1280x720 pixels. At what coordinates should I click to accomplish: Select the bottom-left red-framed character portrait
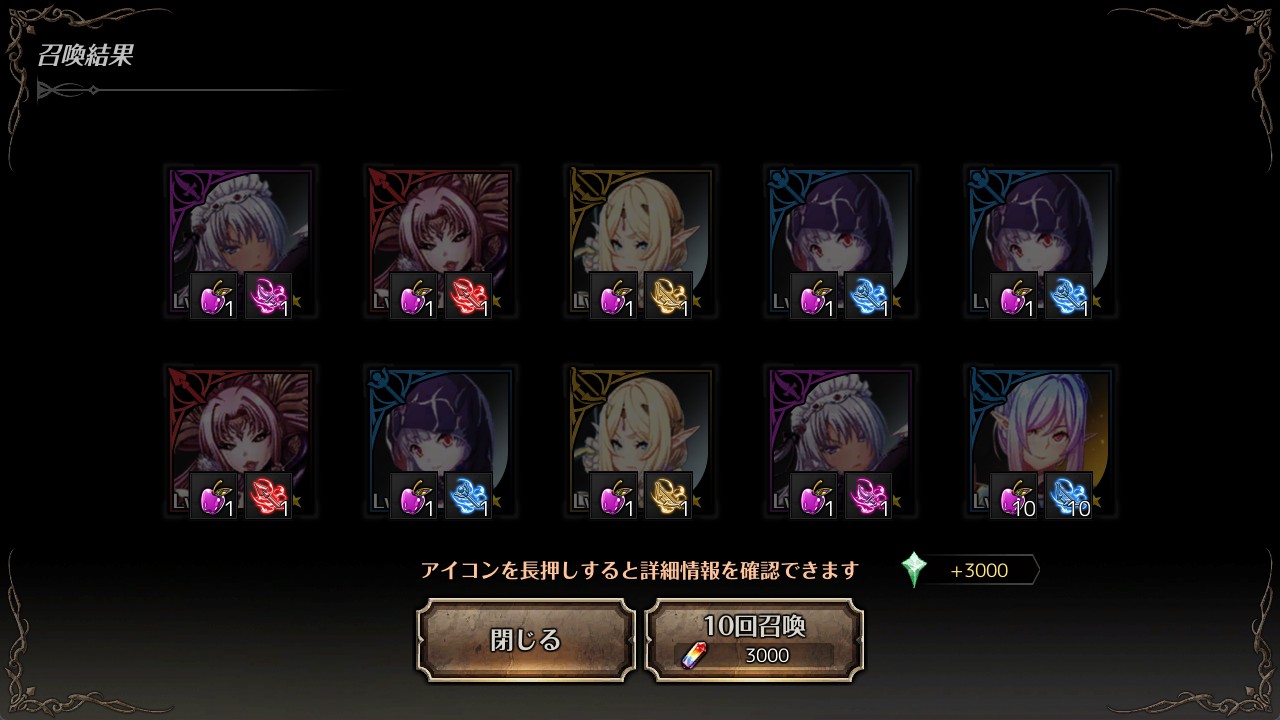(x=240, y=441)
